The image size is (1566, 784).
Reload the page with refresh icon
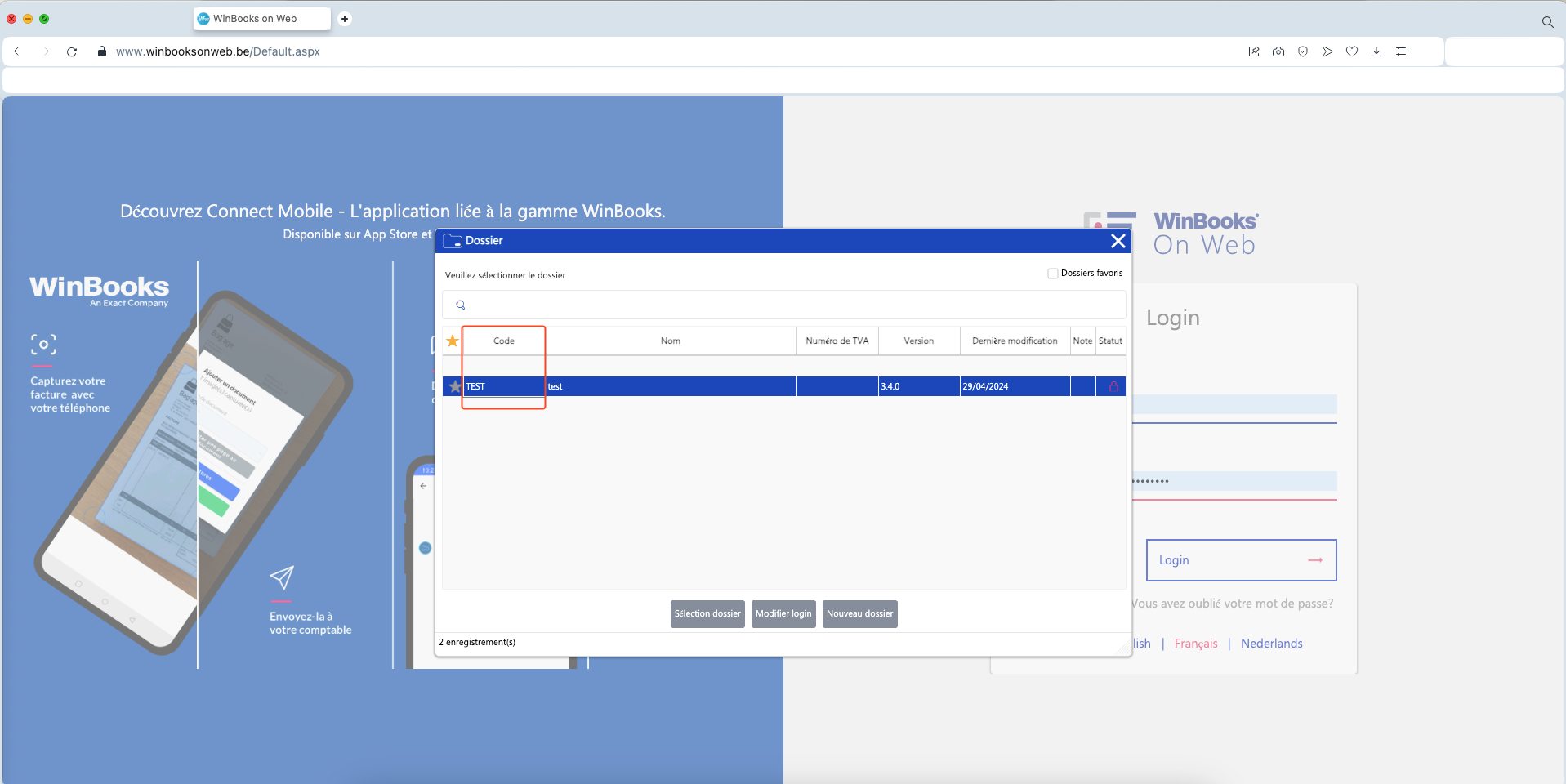[72, 51]
